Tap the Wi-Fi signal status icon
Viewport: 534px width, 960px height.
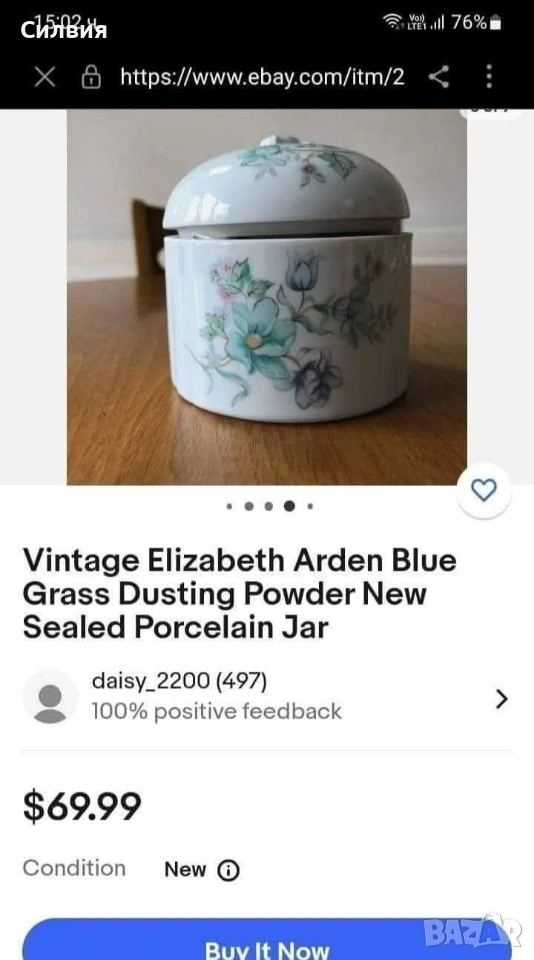(392, 22)
